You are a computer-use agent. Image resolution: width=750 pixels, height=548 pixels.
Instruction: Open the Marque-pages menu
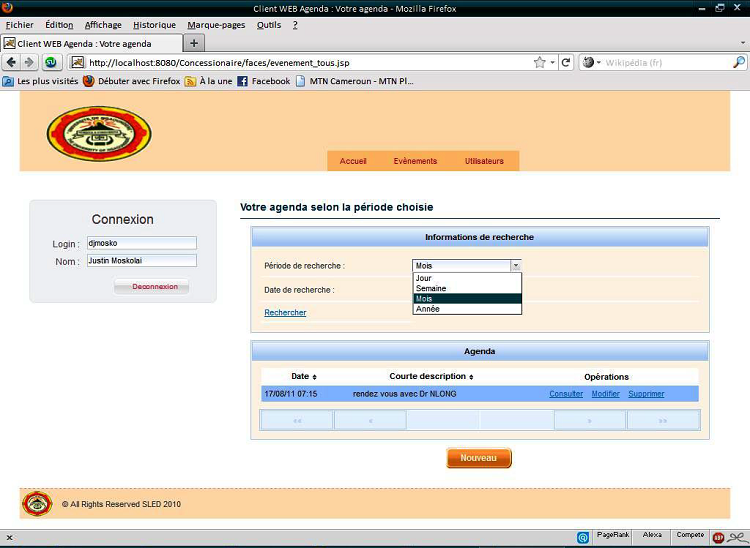[x=216, y=25]
